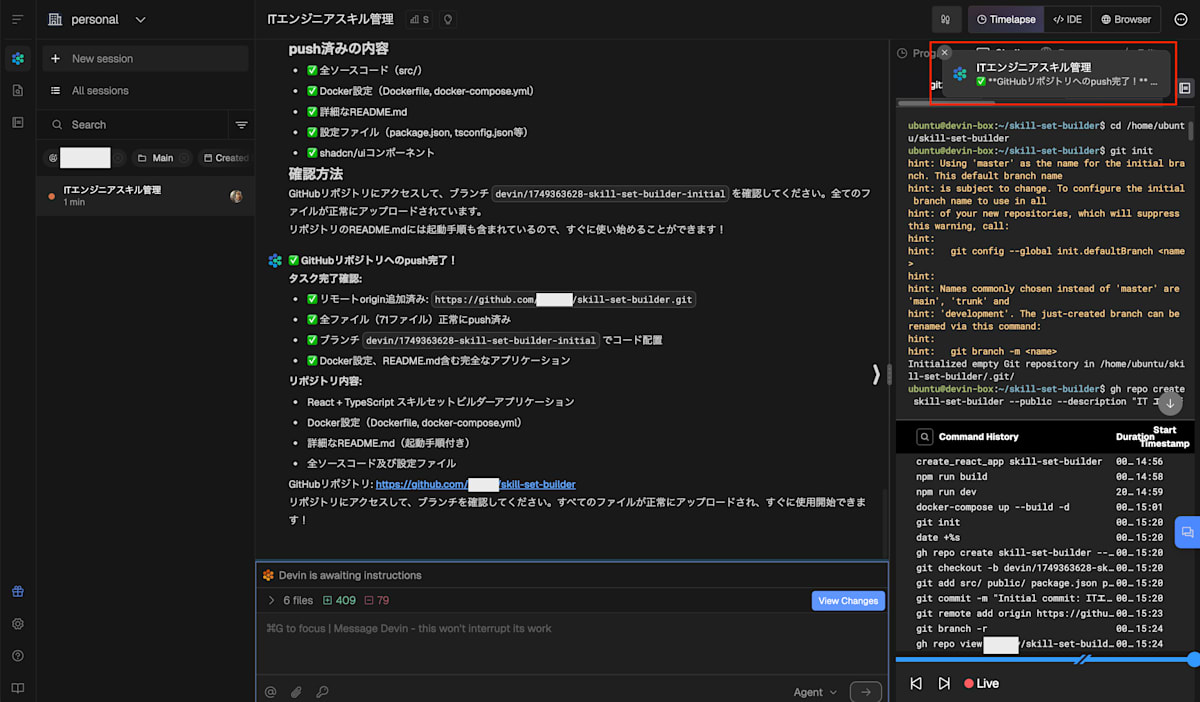1200x702 pixels.
Task: Click the user avatar on the session row
Action: (236, 196)
